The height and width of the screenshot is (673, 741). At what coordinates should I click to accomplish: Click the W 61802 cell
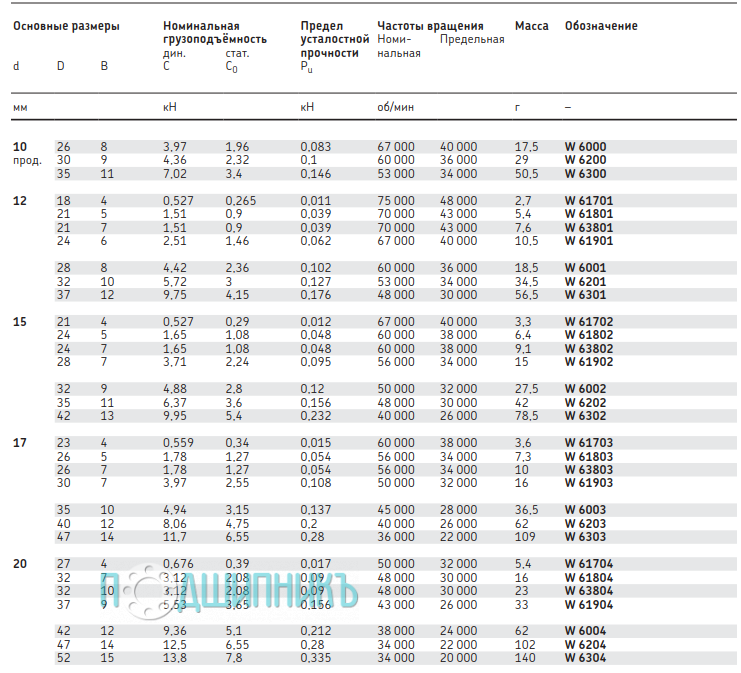[x=589, y=335]
